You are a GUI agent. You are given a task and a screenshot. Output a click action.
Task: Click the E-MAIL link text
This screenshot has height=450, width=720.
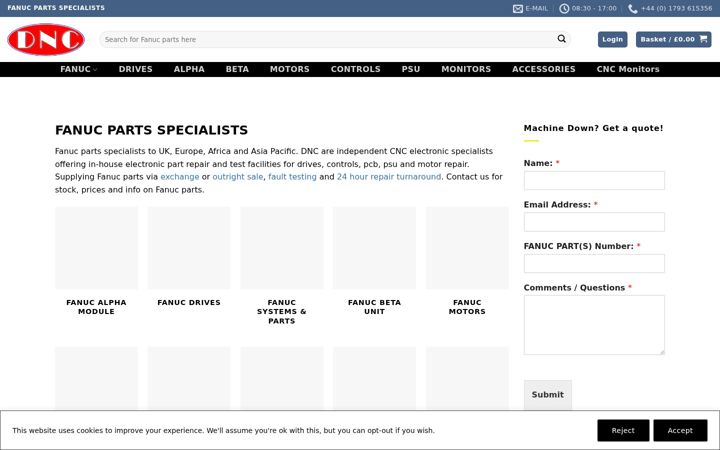pyautogui.click(x=536, y=9)
